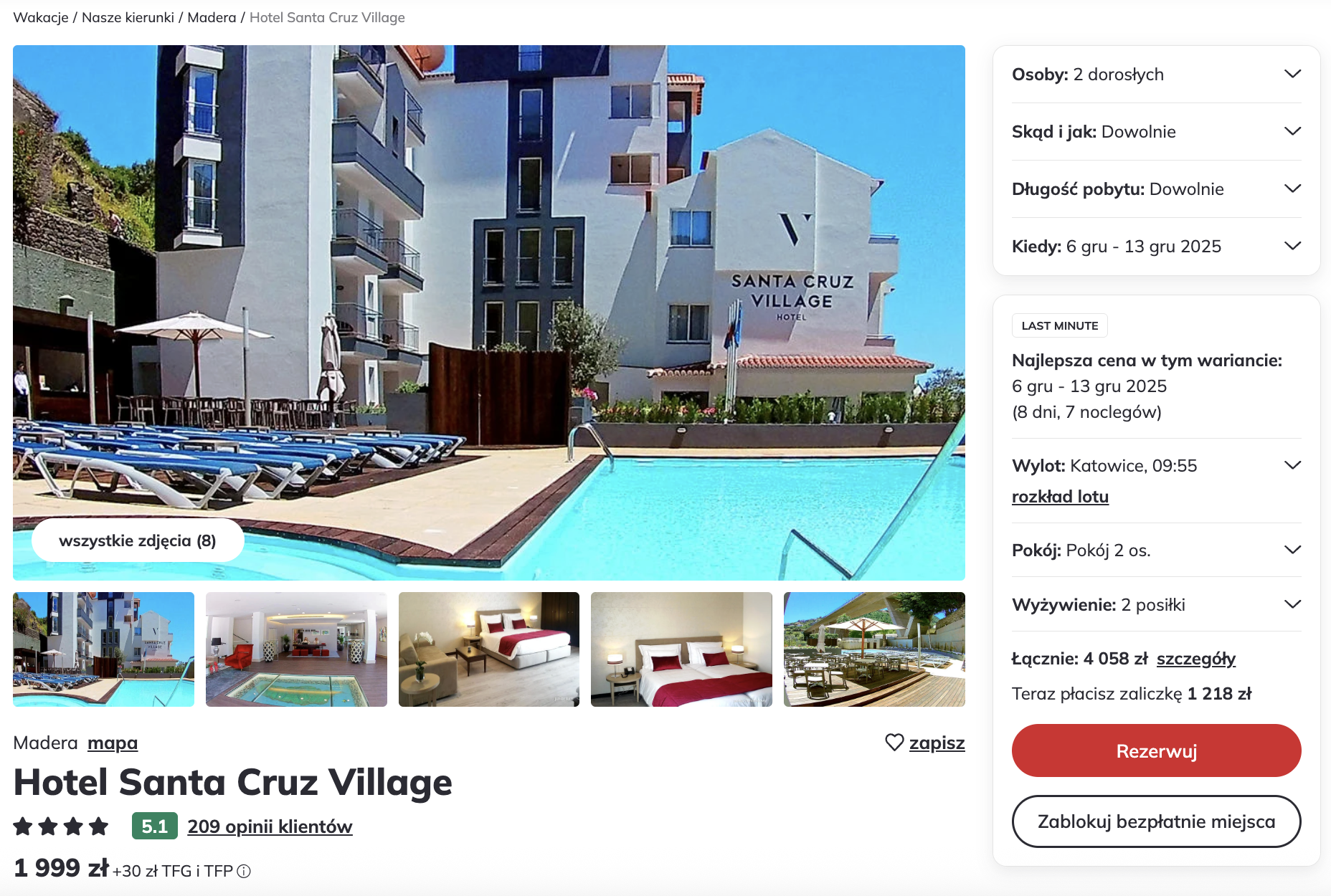The height and width of the screenshot is (896, 1331).
Task: Open the Długość pobytu selector
Action: (x=1156, y=189)
